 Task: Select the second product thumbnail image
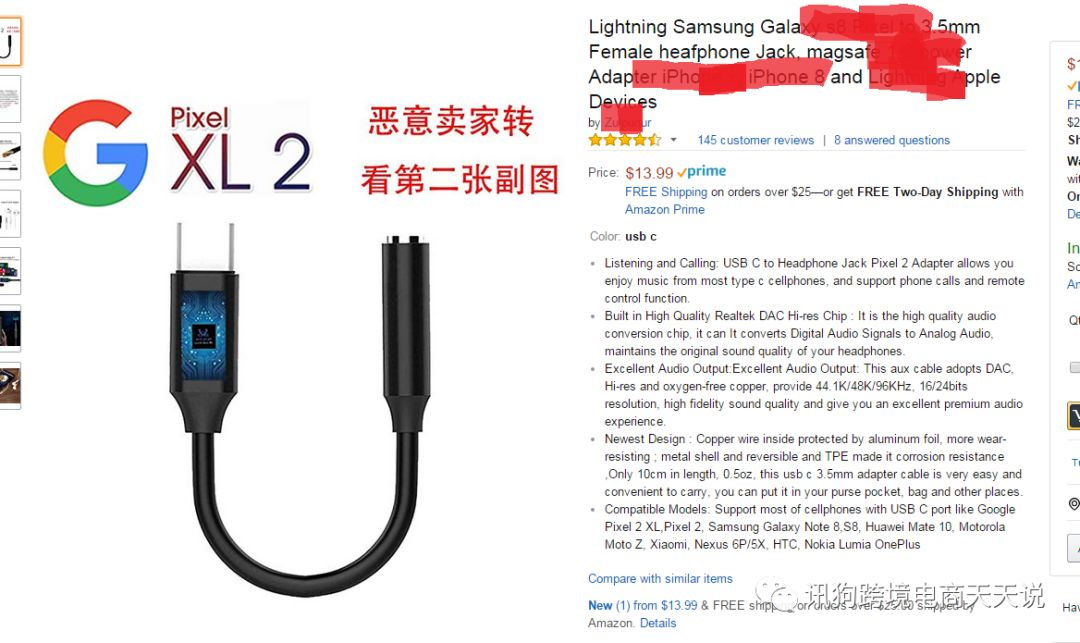click(10, 99)
